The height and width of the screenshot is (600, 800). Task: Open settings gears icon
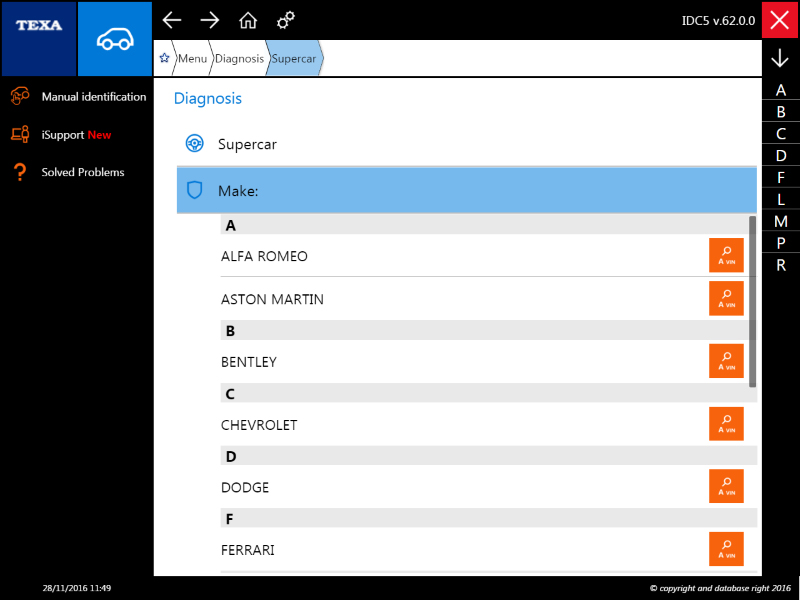pos(286,20)
